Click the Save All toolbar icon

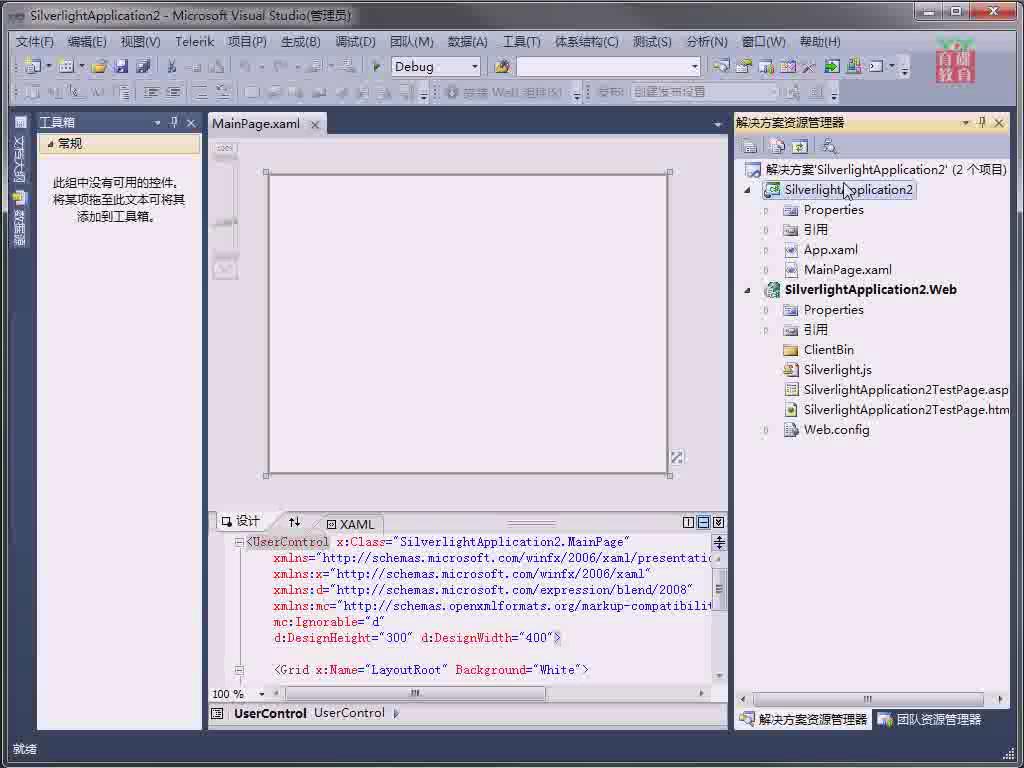click(x=143, y=66)
